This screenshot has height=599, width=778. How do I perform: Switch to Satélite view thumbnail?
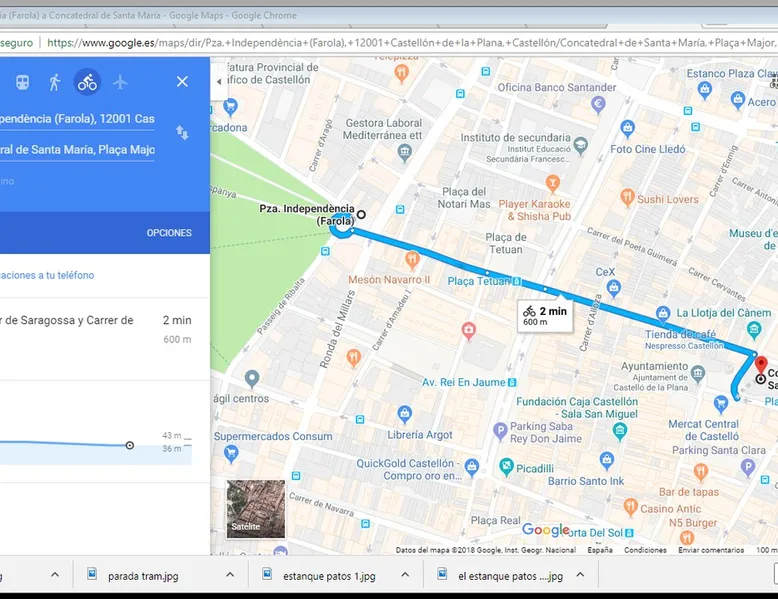point(256,509)
